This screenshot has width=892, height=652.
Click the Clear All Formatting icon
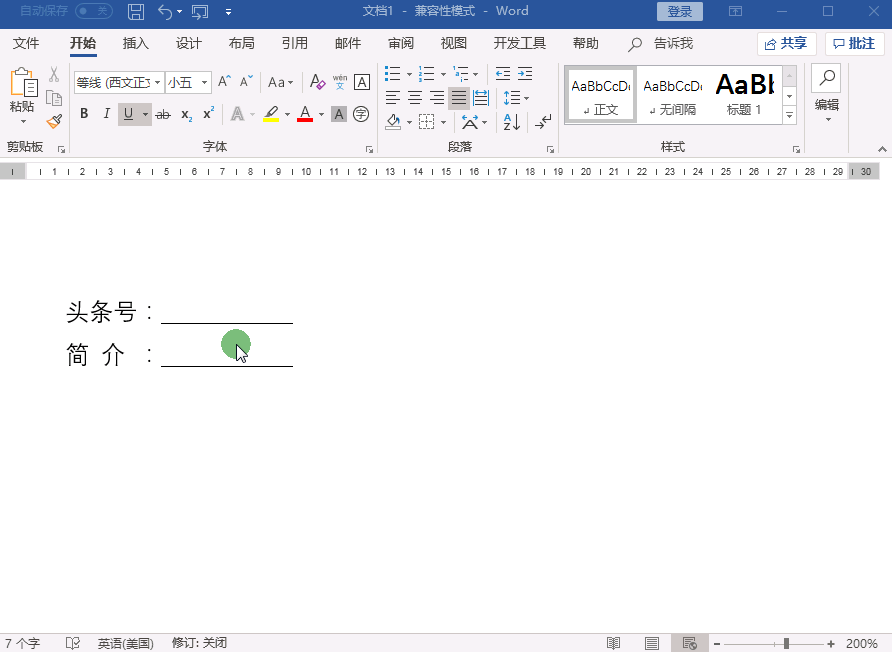[x=317, y=82]
